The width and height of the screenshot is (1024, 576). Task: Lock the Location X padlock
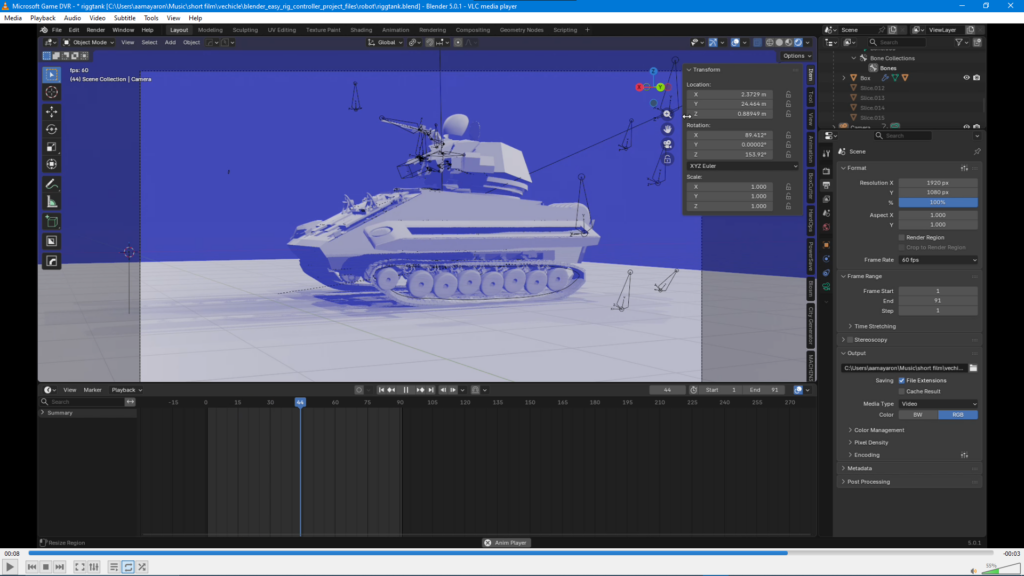point(788,95)
